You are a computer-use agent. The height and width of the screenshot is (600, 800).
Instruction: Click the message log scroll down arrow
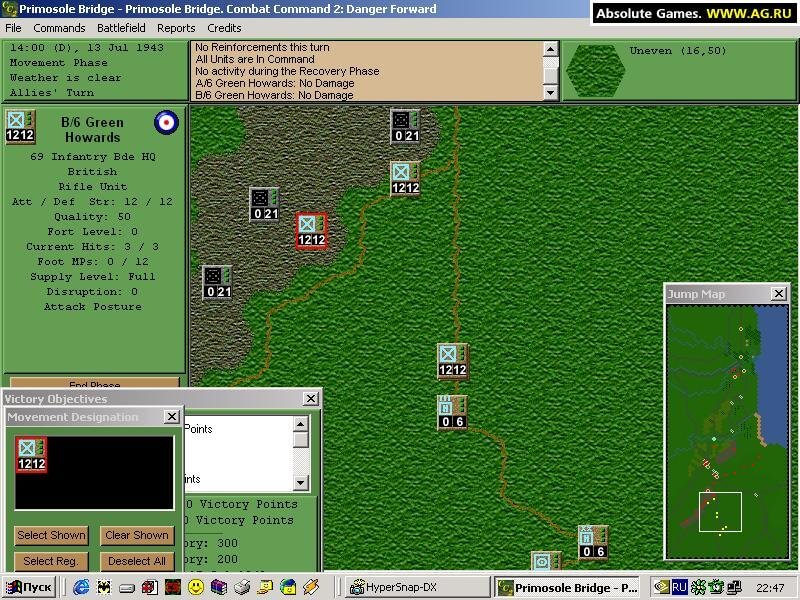[550, 92]
